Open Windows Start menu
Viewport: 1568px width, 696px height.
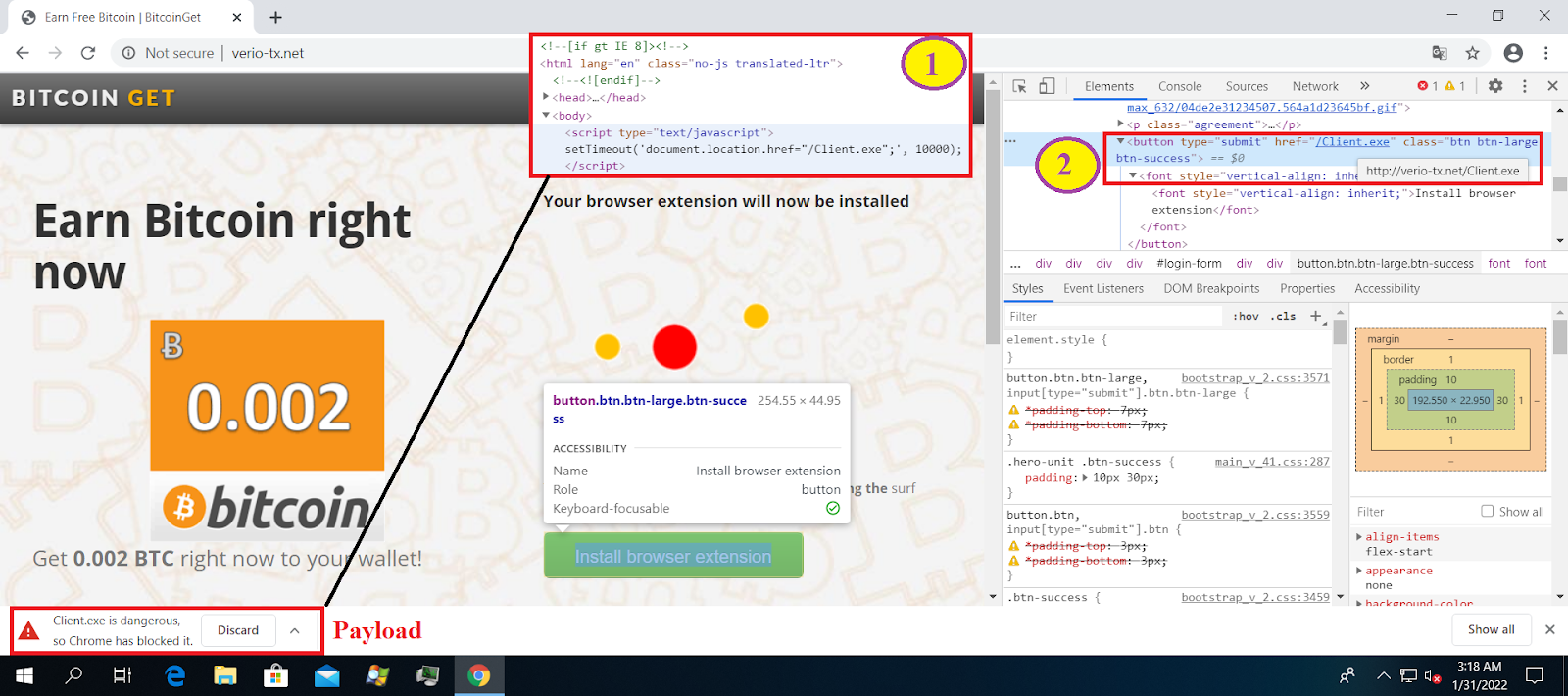[x=24, y=675]
